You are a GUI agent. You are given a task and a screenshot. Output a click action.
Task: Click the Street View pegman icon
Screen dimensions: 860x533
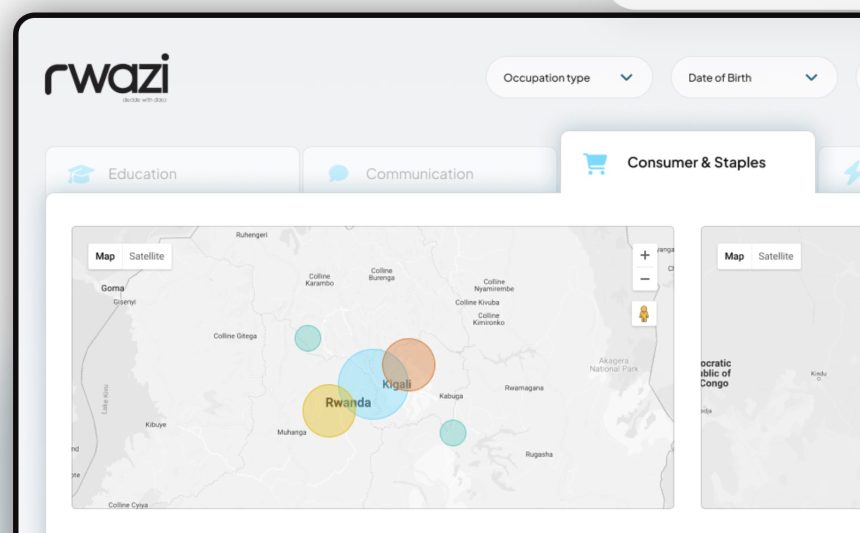click(644, 314)
